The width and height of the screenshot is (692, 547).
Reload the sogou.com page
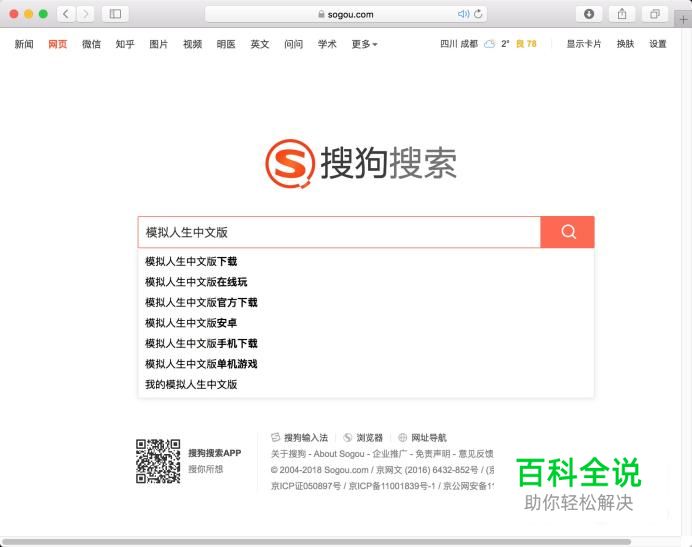[478, 14]
